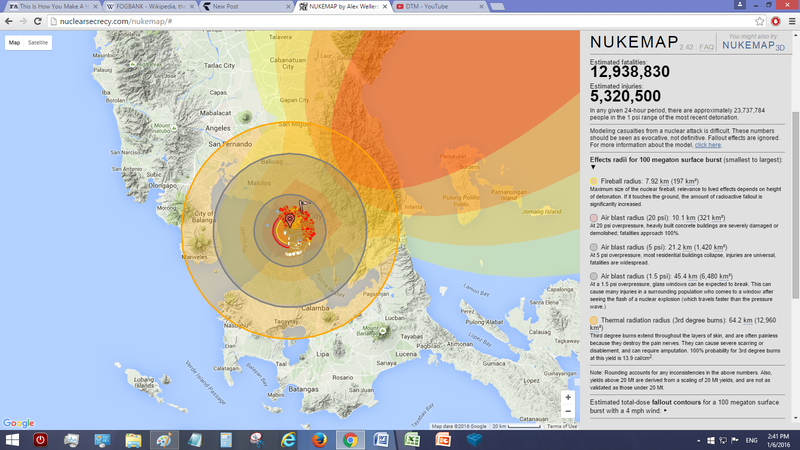Open the Control Panel icon in taskbar

coord(102,440)
